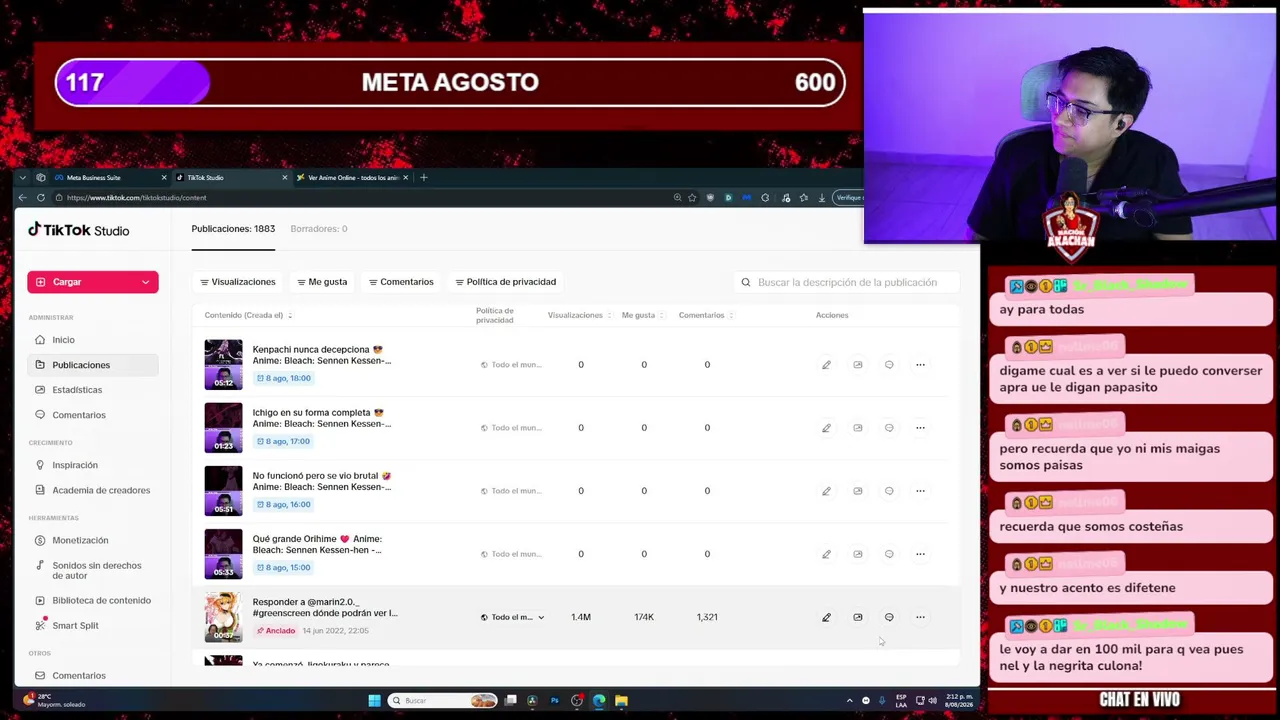Sort by Me gusta column header
Screen dimensions: 1280x720
(x=641, y=315)
